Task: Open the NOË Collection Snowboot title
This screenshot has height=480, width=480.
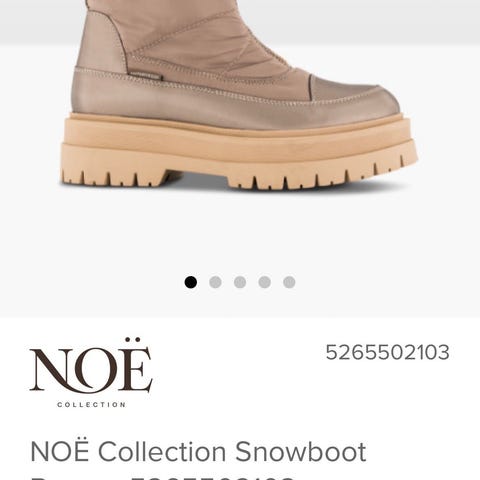Action: click(198, 452)
